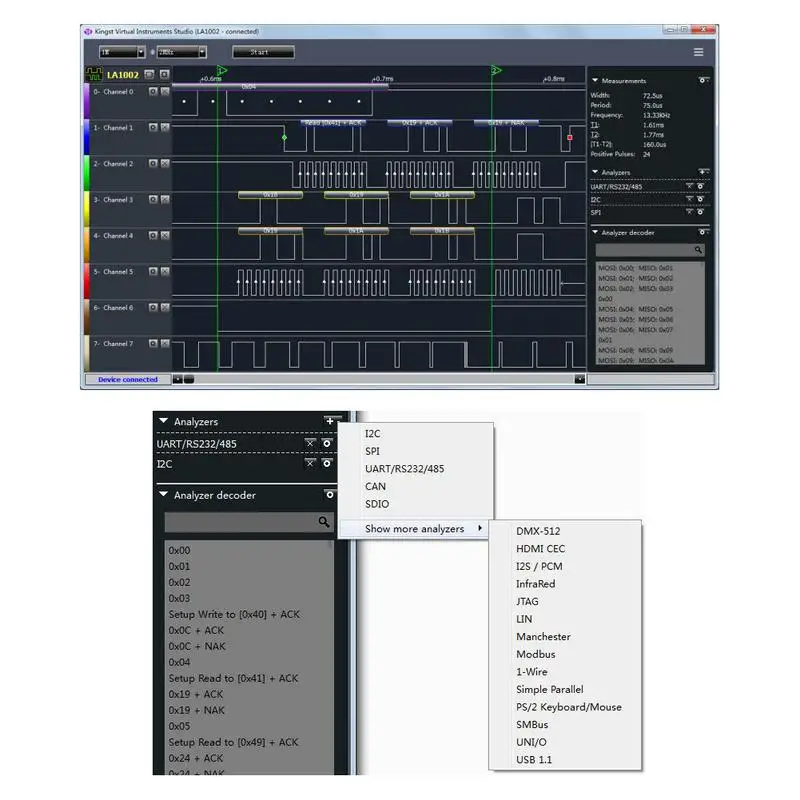Open Channel 7 settings icon
The height and width of the screenshot is (800, 800).
point(153,343)
